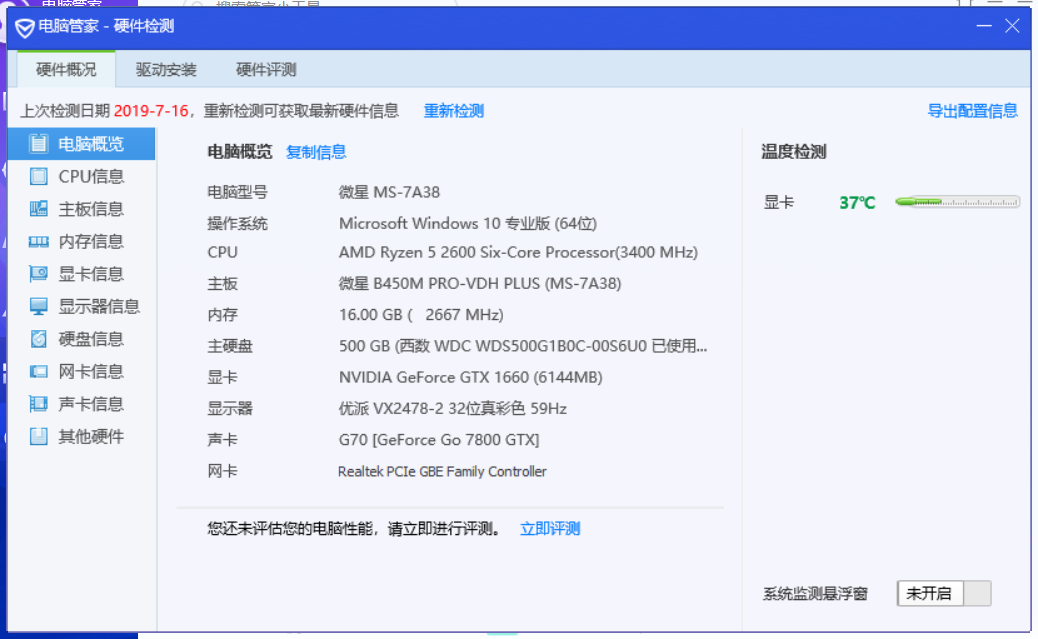Open the 硬盘信息 sidebar entry
The width and height of the screenshot is (1038, 639).
82,338
